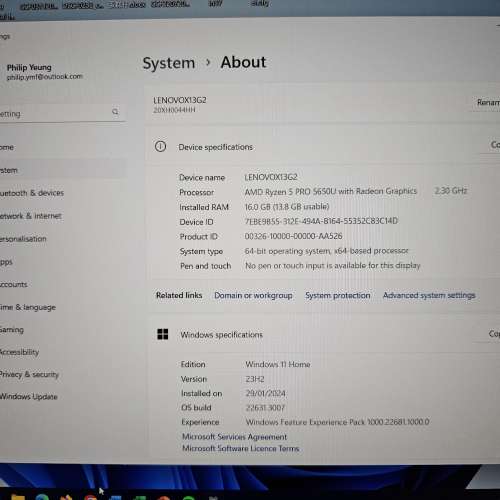Click the Related links label
500x500 pixels.
click(x=179, y=295)
